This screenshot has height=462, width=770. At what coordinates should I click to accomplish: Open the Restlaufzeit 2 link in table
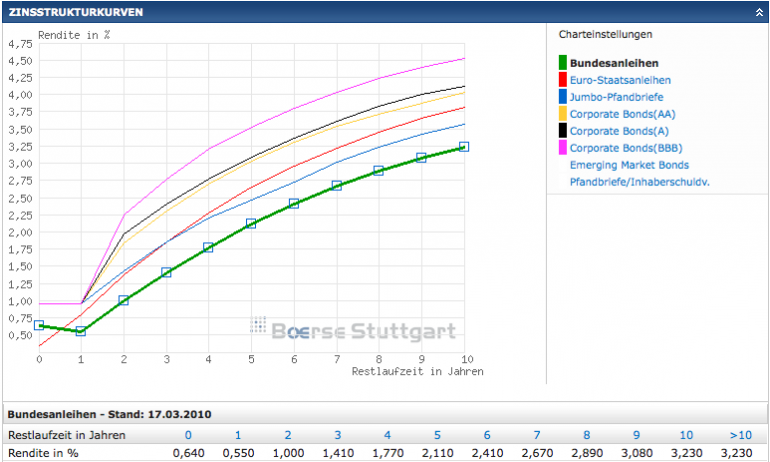tap(288, 435)
